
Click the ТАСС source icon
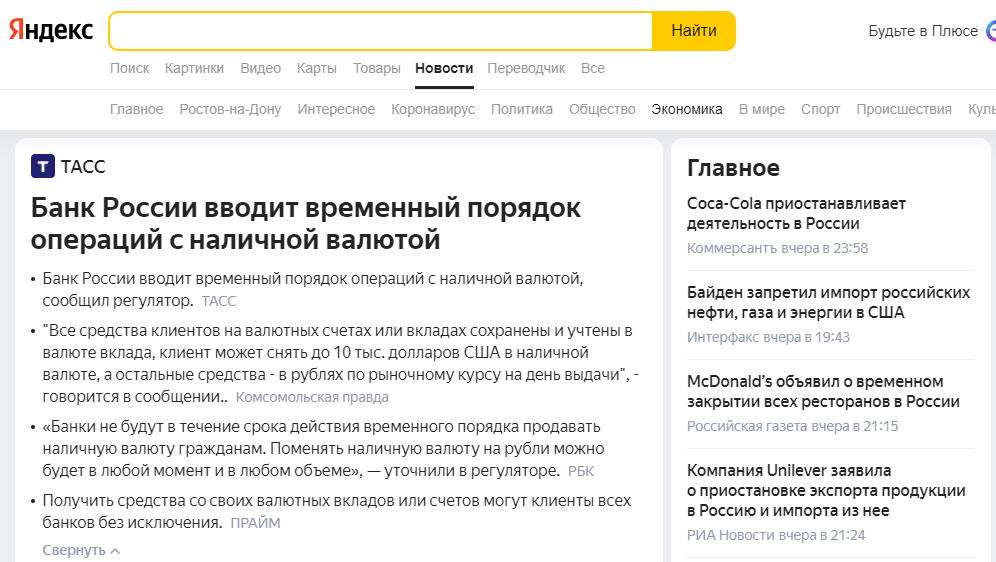[x=43, y=166]
